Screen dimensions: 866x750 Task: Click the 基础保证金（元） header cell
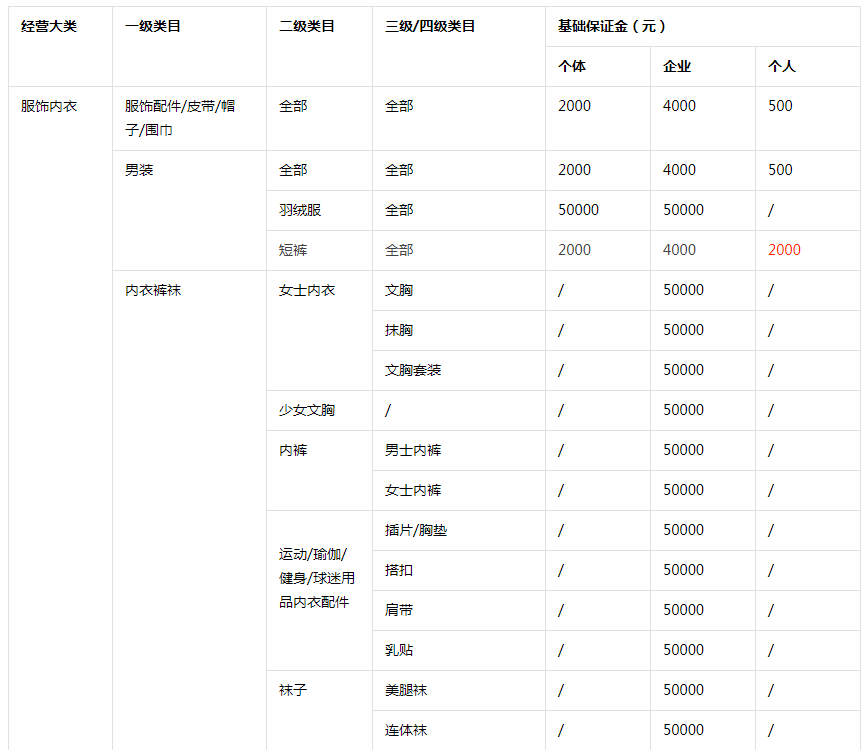(x=600, y=28)
